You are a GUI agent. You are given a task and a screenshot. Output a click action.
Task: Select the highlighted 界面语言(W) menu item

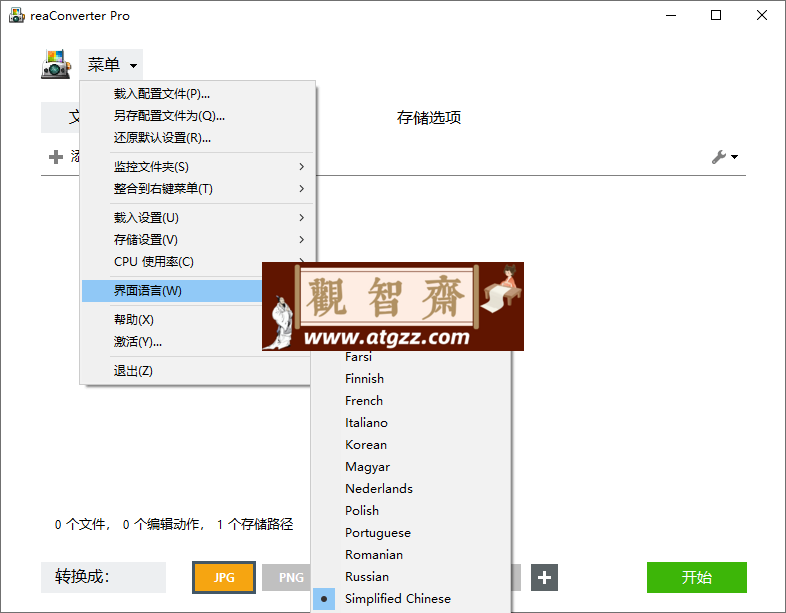tap(172, 291)
